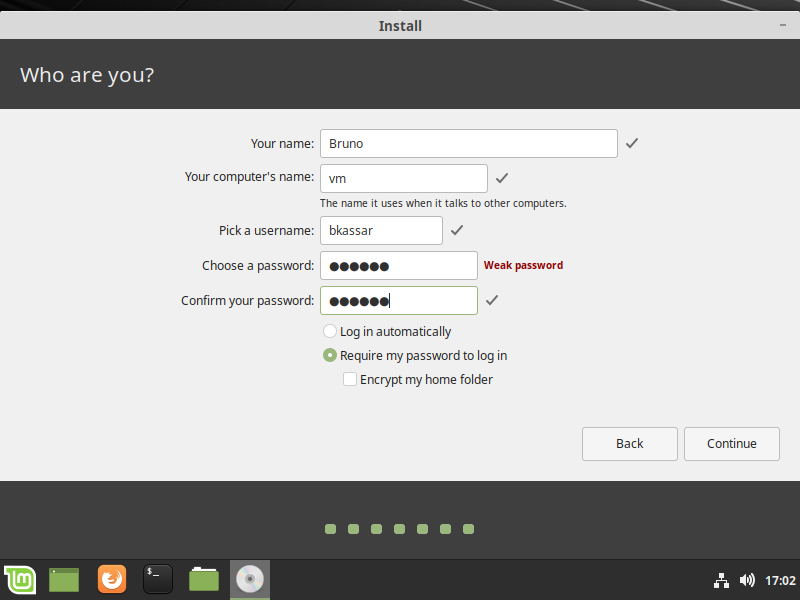This screenshot has width=800, height=600.
Task: Click the Install window title
Action: [x=400, y=26]
